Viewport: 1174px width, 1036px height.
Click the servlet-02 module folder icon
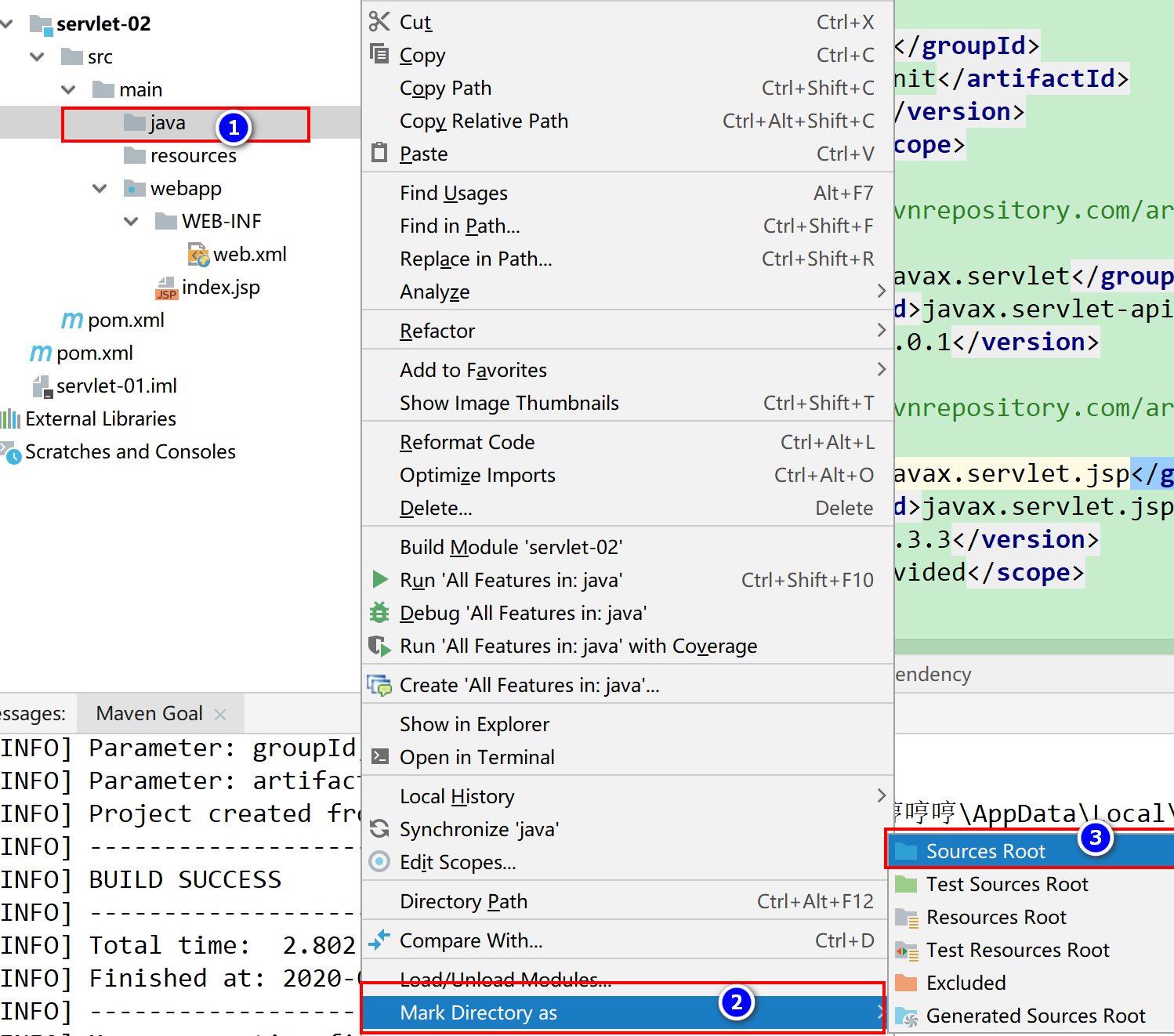[41, 24]
